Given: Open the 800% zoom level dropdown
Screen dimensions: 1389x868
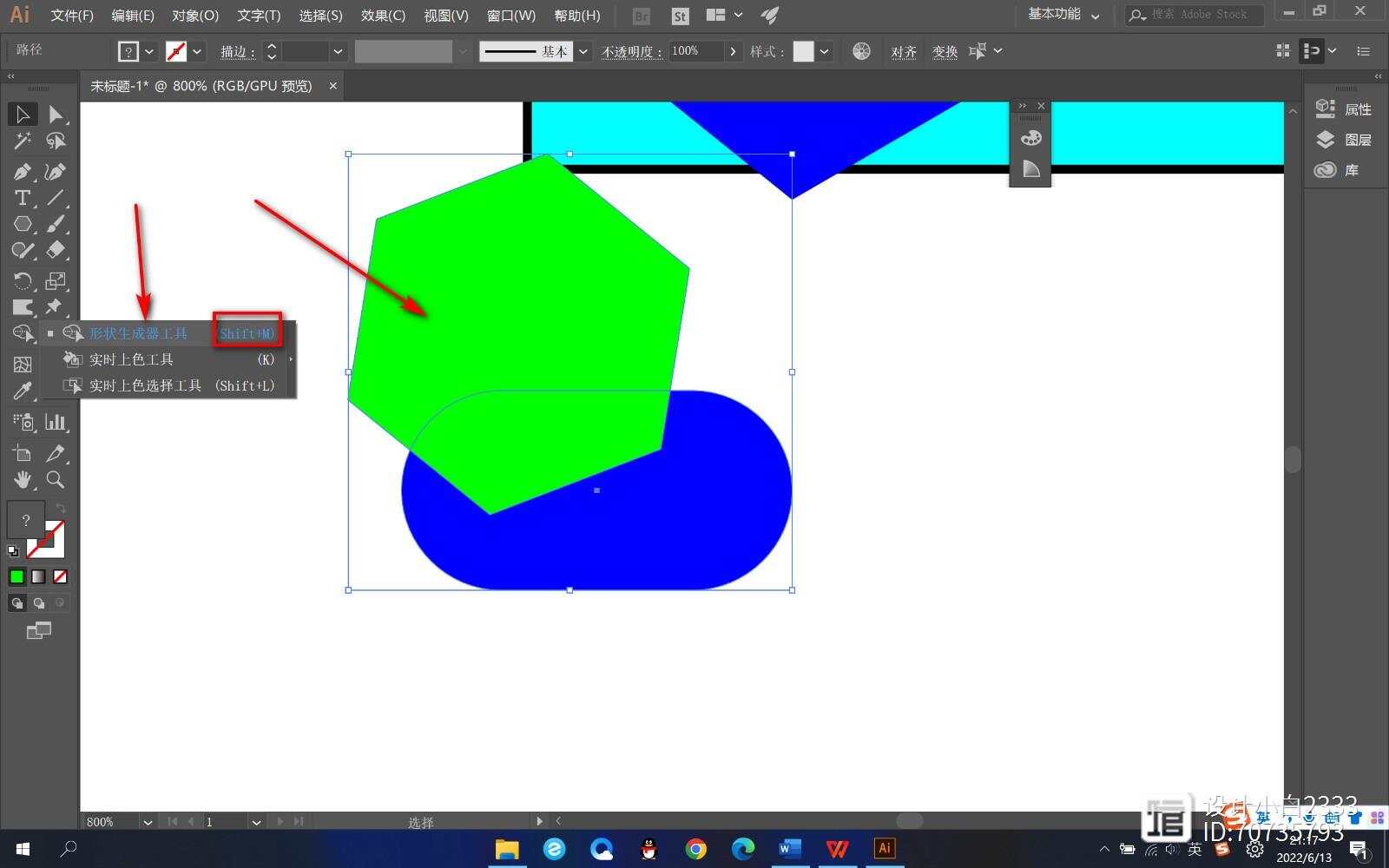Looking at the screenshot, I should tap(148, 821).
